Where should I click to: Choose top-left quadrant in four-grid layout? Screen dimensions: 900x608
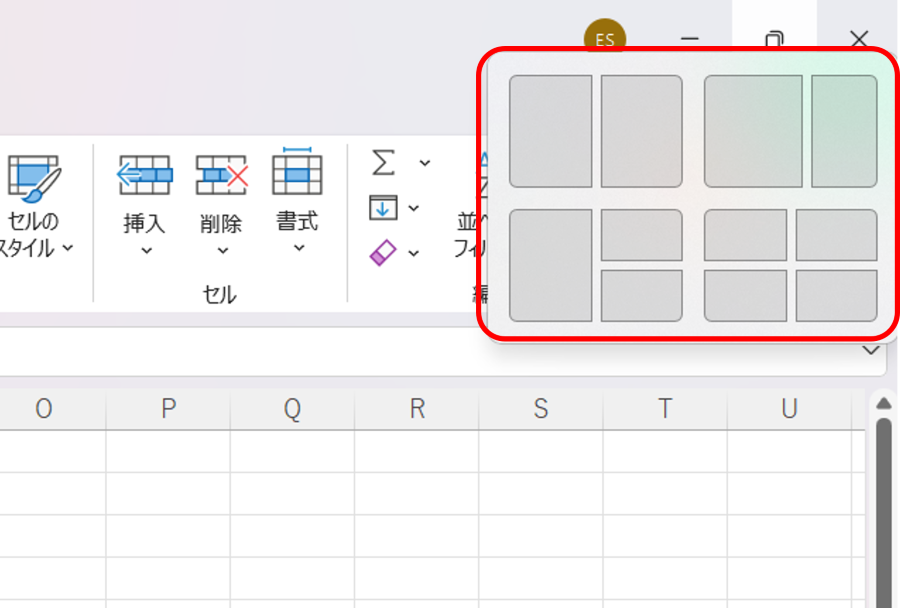click(x=745, y=235)
